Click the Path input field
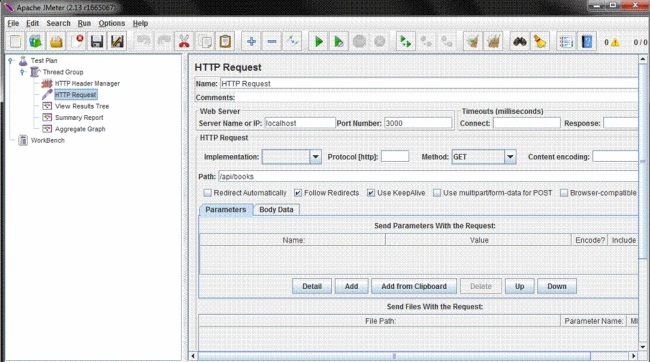 click(428, 176)
